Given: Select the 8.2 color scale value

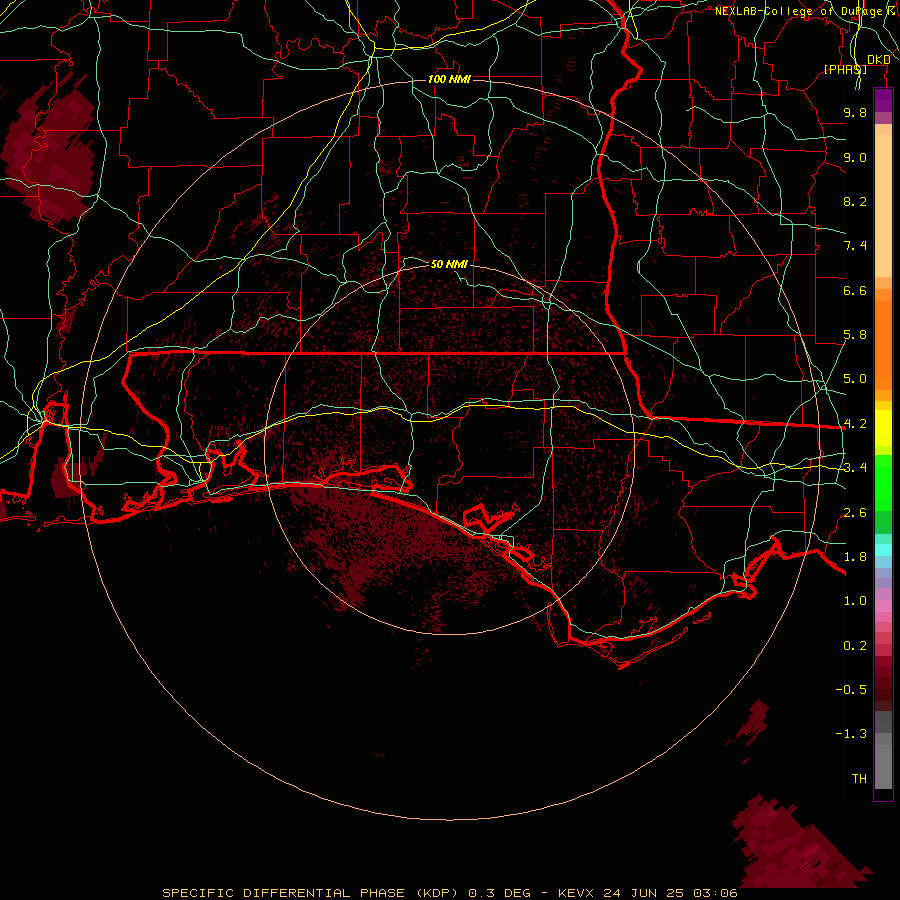Looking at the screenshot, I should (855, 201).
